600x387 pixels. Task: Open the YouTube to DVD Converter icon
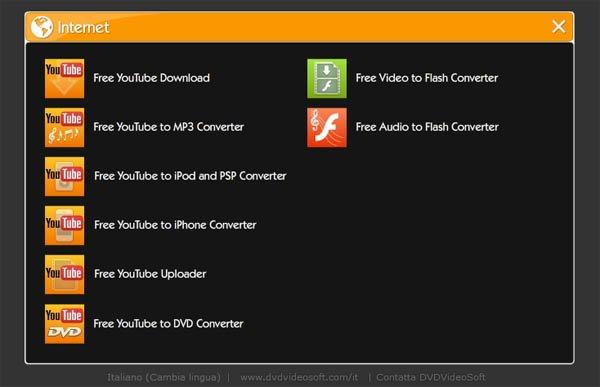coord(64,324)
